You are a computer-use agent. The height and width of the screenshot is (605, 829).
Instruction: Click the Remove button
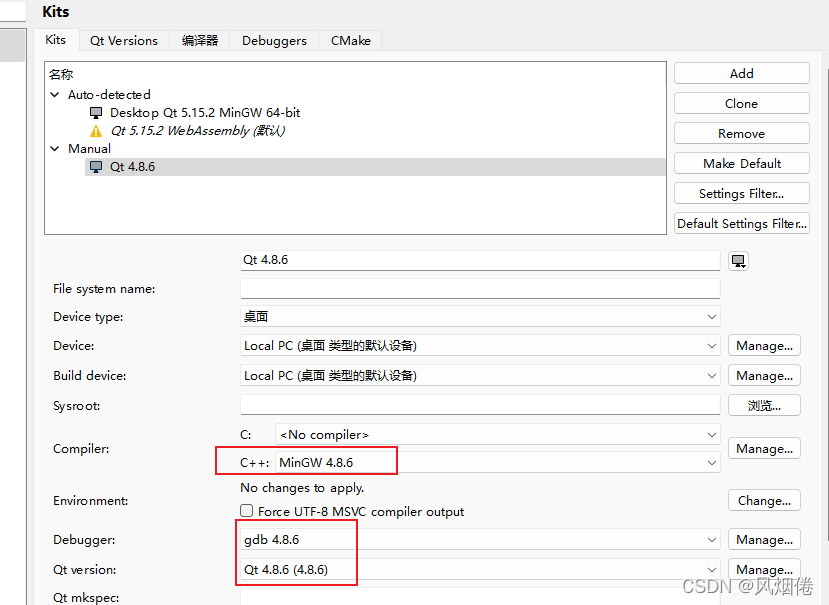[x=742, y=134]
